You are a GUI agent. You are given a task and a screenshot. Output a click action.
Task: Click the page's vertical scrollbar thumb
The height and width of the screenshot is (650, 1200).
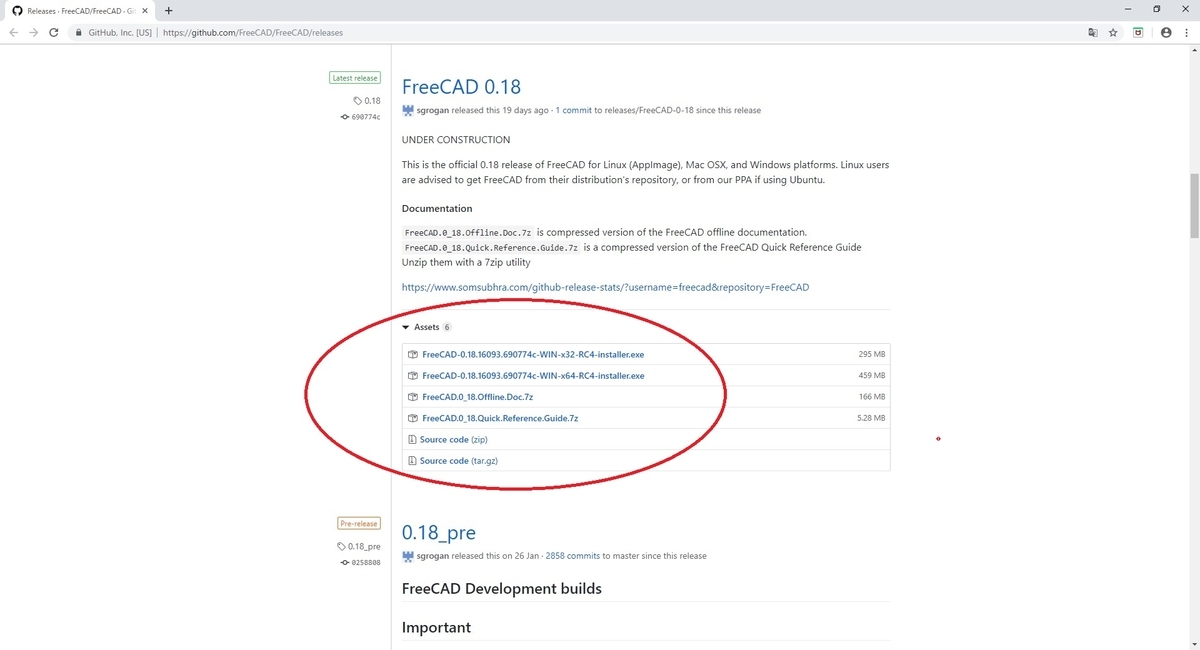[1193, 205]
